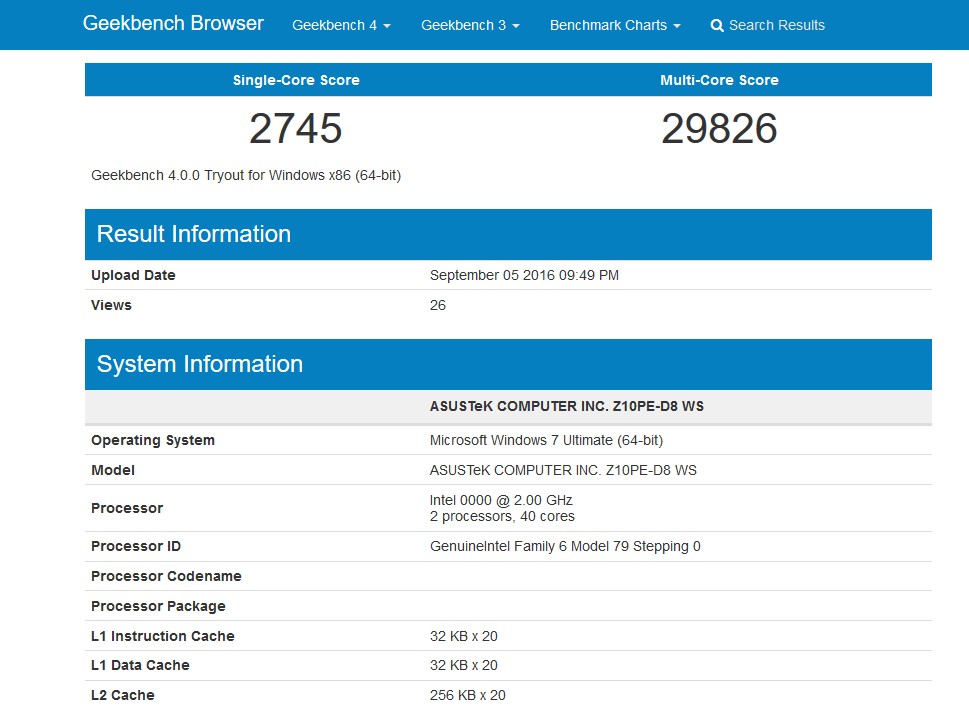Click the magnifying glass search icon

click(717, 25)
